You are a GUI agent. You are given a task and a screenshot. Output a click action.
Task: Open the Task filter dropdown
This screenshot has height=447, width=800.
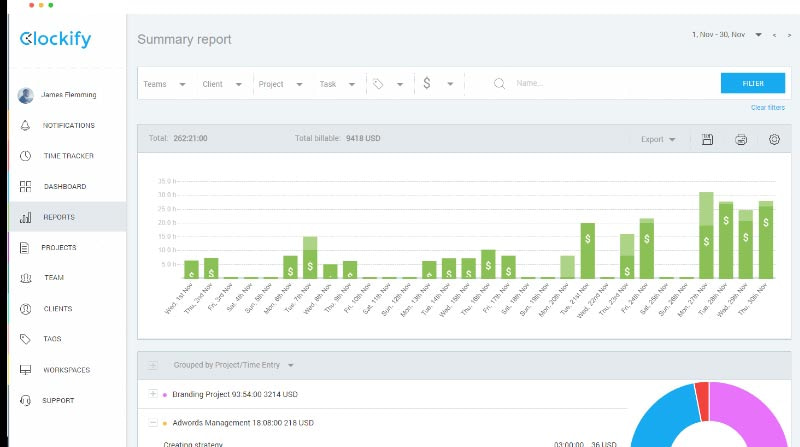click(337, 84)
